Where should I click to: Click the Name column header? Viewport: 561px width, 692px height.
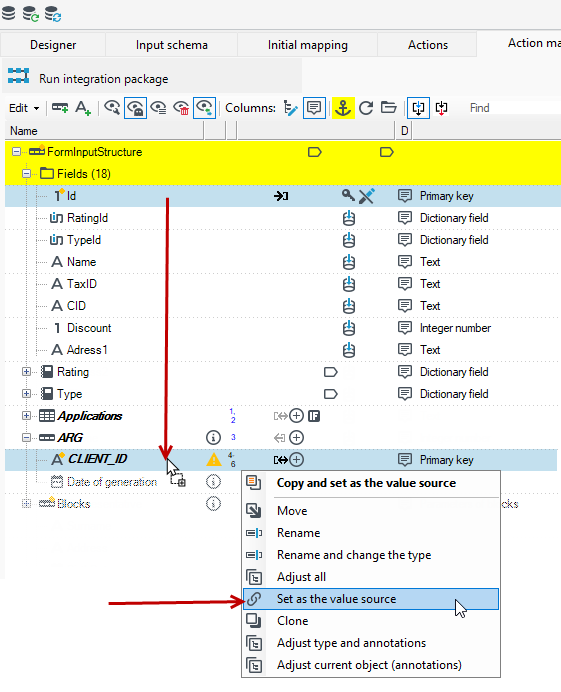pos(105,131)
